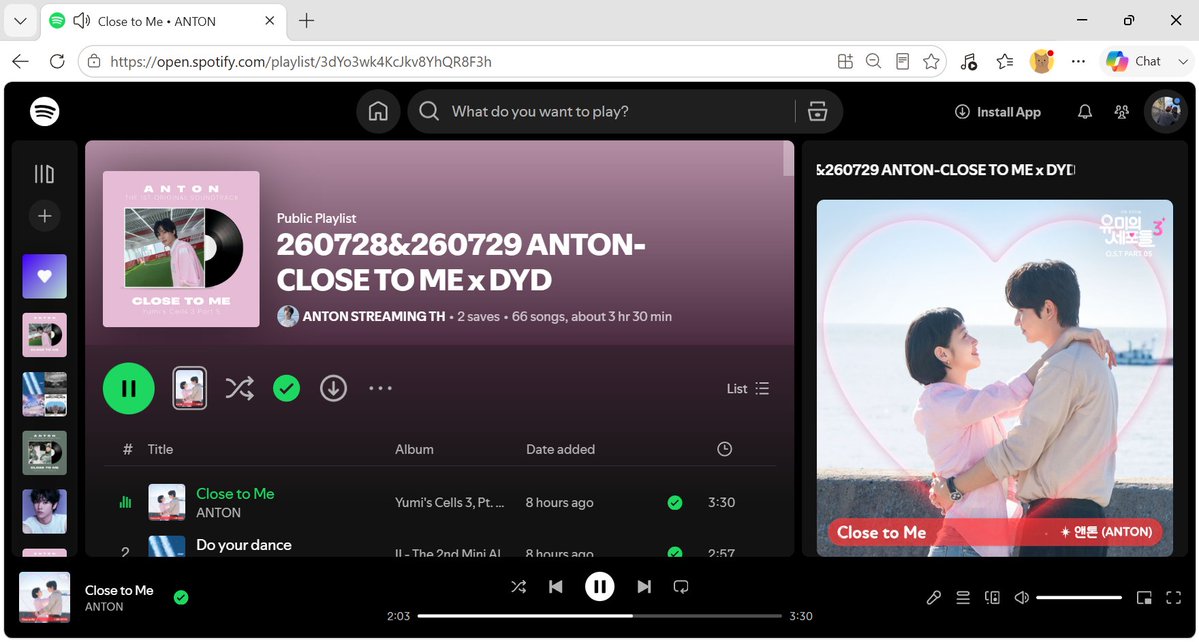This screenshot has width=1199, height=642.
Task: Click the Close to Me artwork in right panel
Action: click(995, 378)
